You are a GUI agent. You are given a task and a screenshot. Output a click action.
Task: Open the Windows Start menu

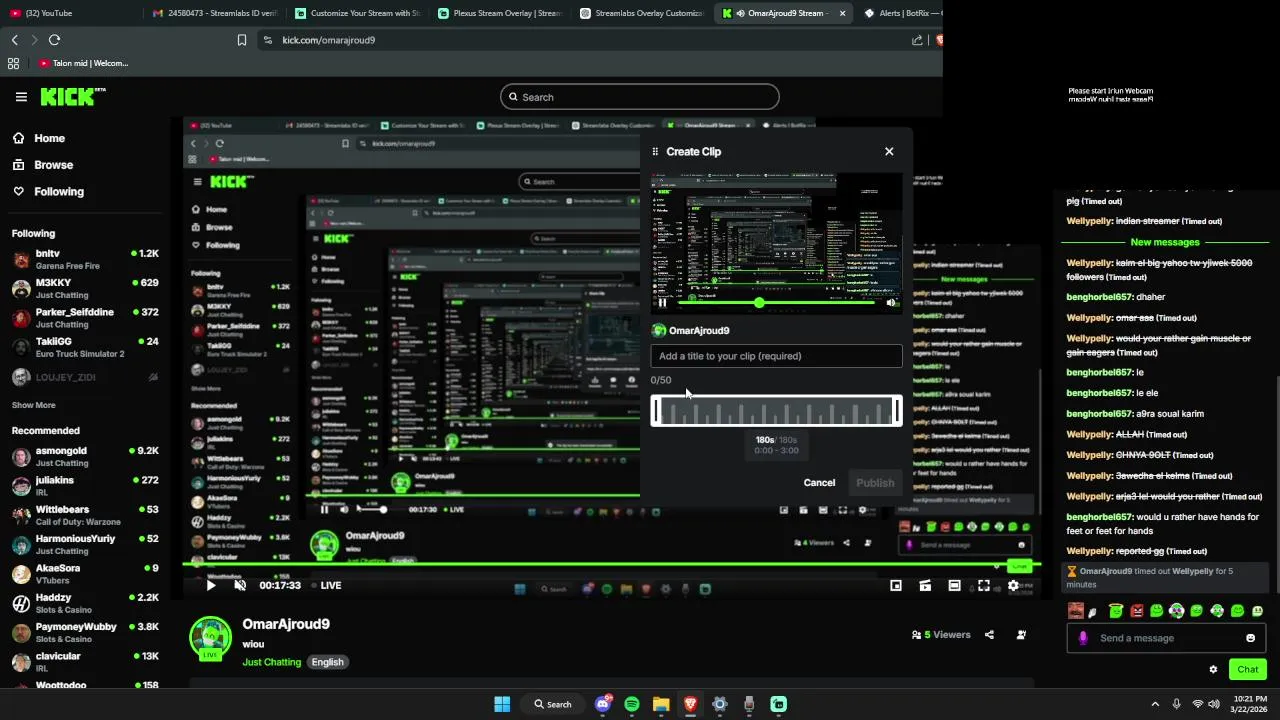click(502, 704)
